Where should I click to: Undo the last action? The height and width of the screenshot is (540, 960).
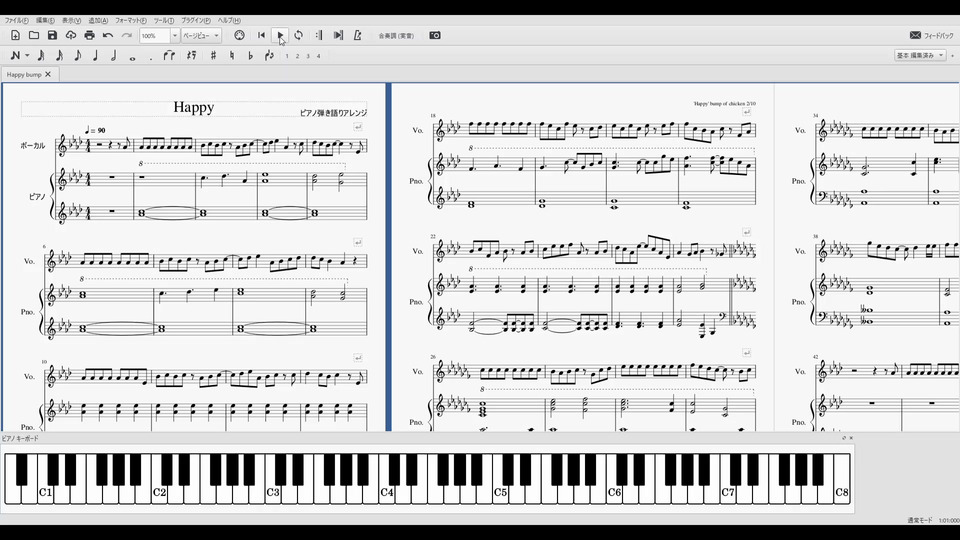[x=108, y=36]
